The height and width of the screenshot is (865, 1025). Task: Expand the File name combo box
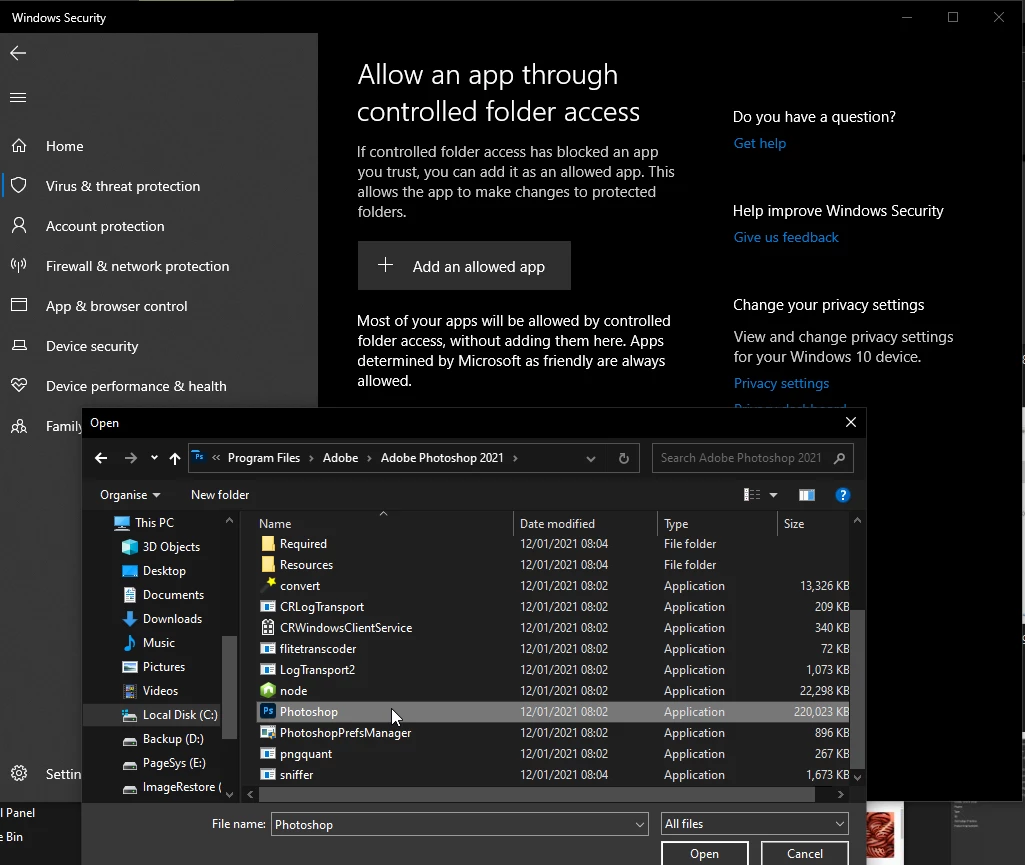click(x=640, y=824)
